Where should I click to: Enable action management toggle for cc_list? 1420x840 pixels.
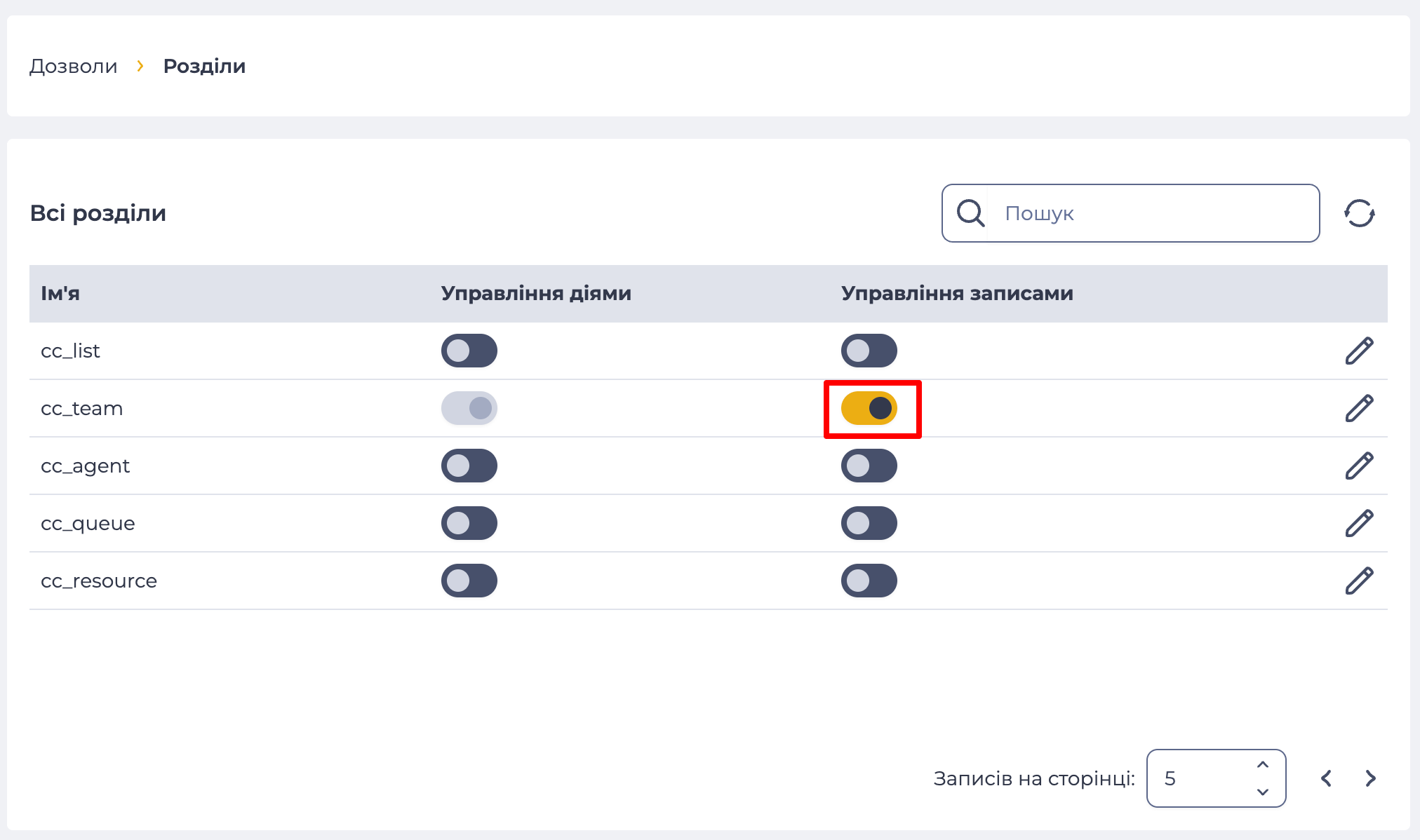469,351
